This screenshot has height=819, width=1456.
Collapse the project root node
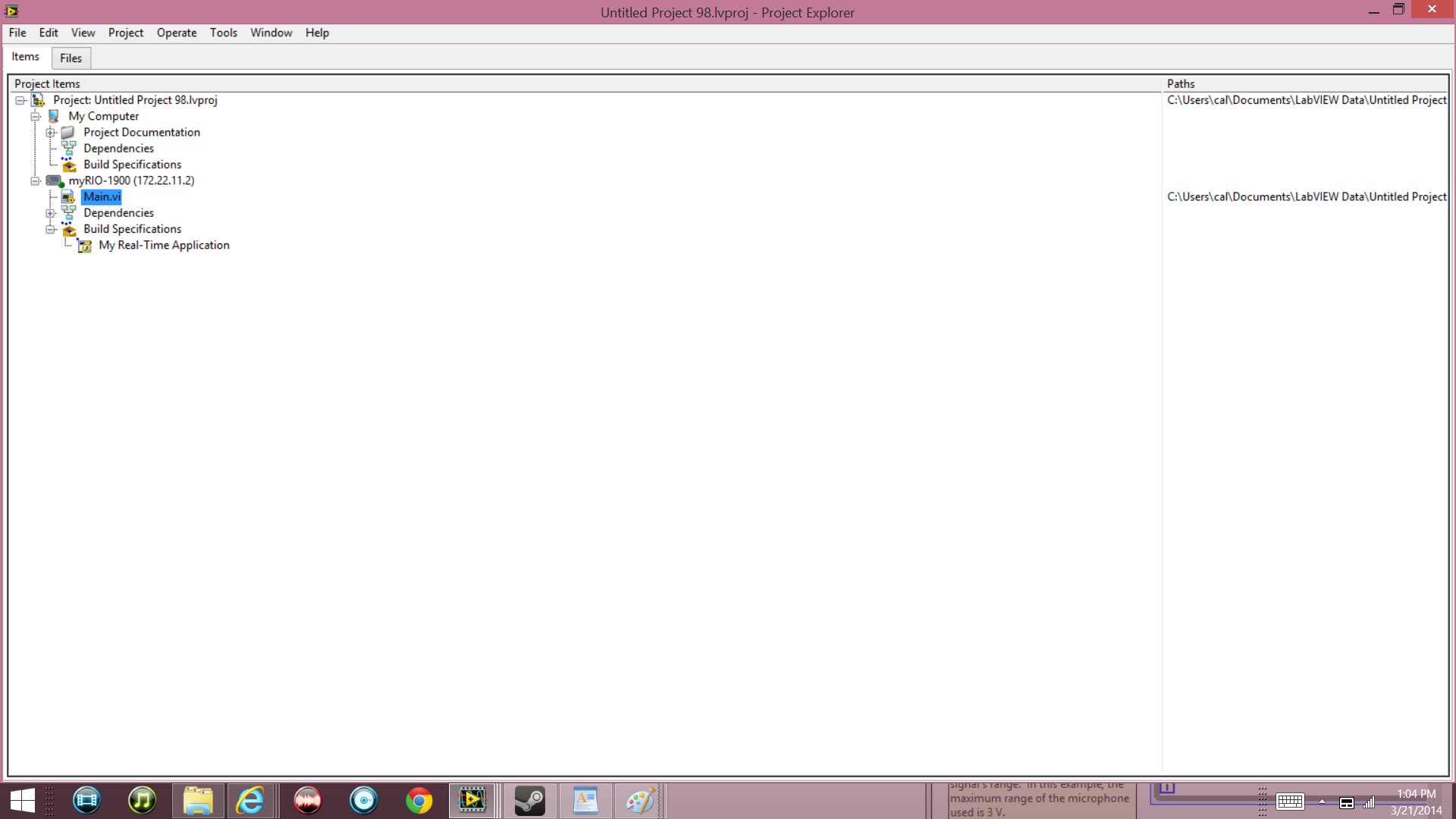pyautogui.click(x=20, y=100)
